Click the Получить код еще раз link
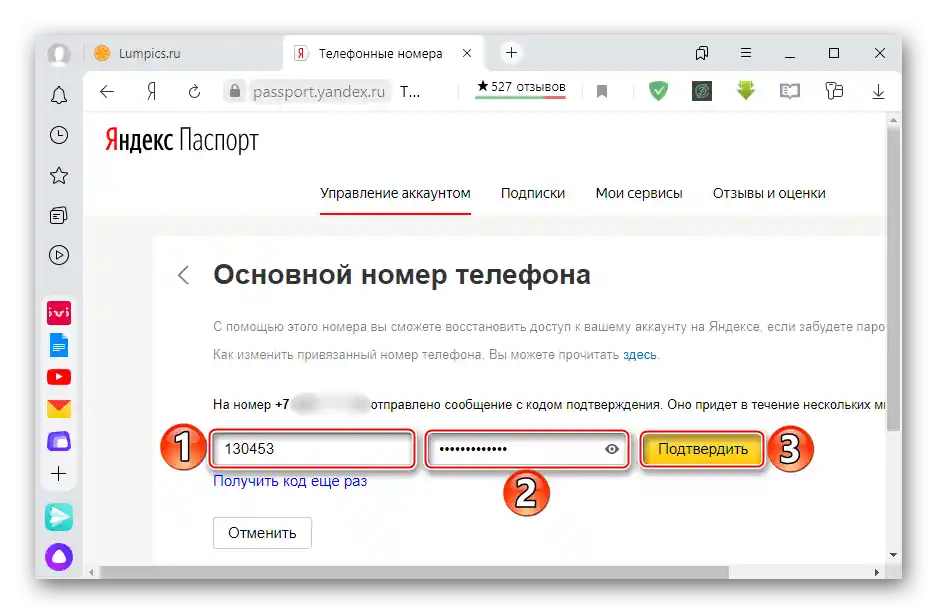937x614 pixels. click(x=292, y=482)
